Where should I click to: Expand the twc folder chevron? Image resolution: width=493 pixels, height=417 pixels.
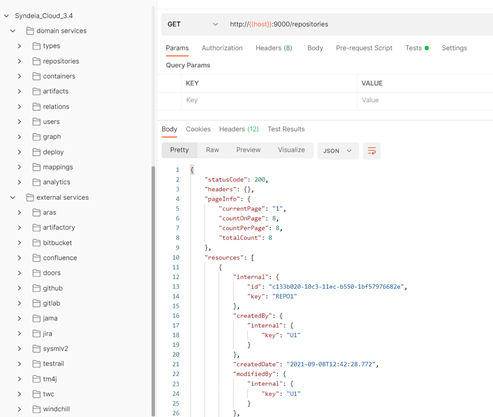19,394
